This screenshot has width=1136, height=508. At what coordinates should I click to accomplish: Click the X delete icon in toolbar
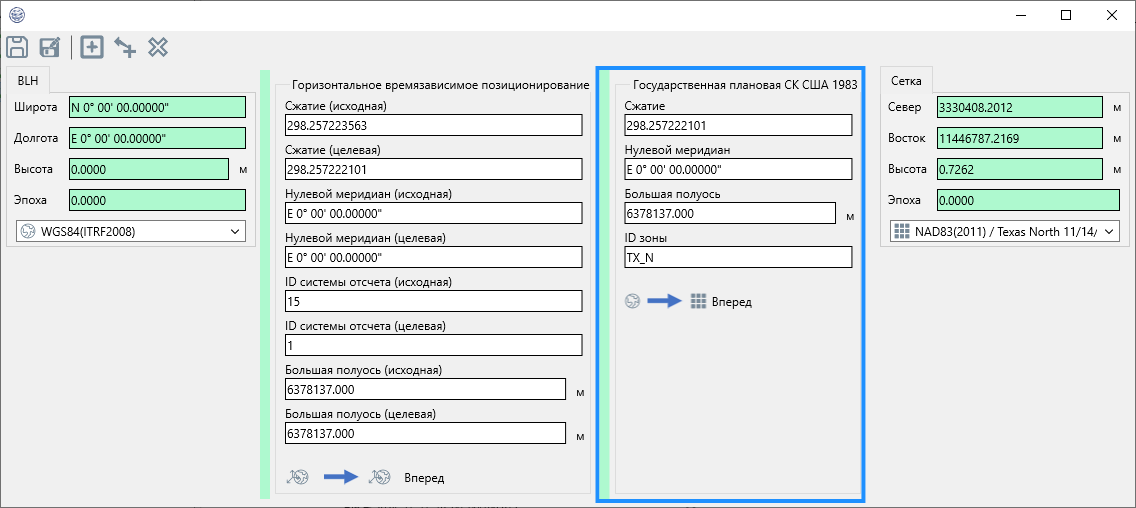point(157,47)
